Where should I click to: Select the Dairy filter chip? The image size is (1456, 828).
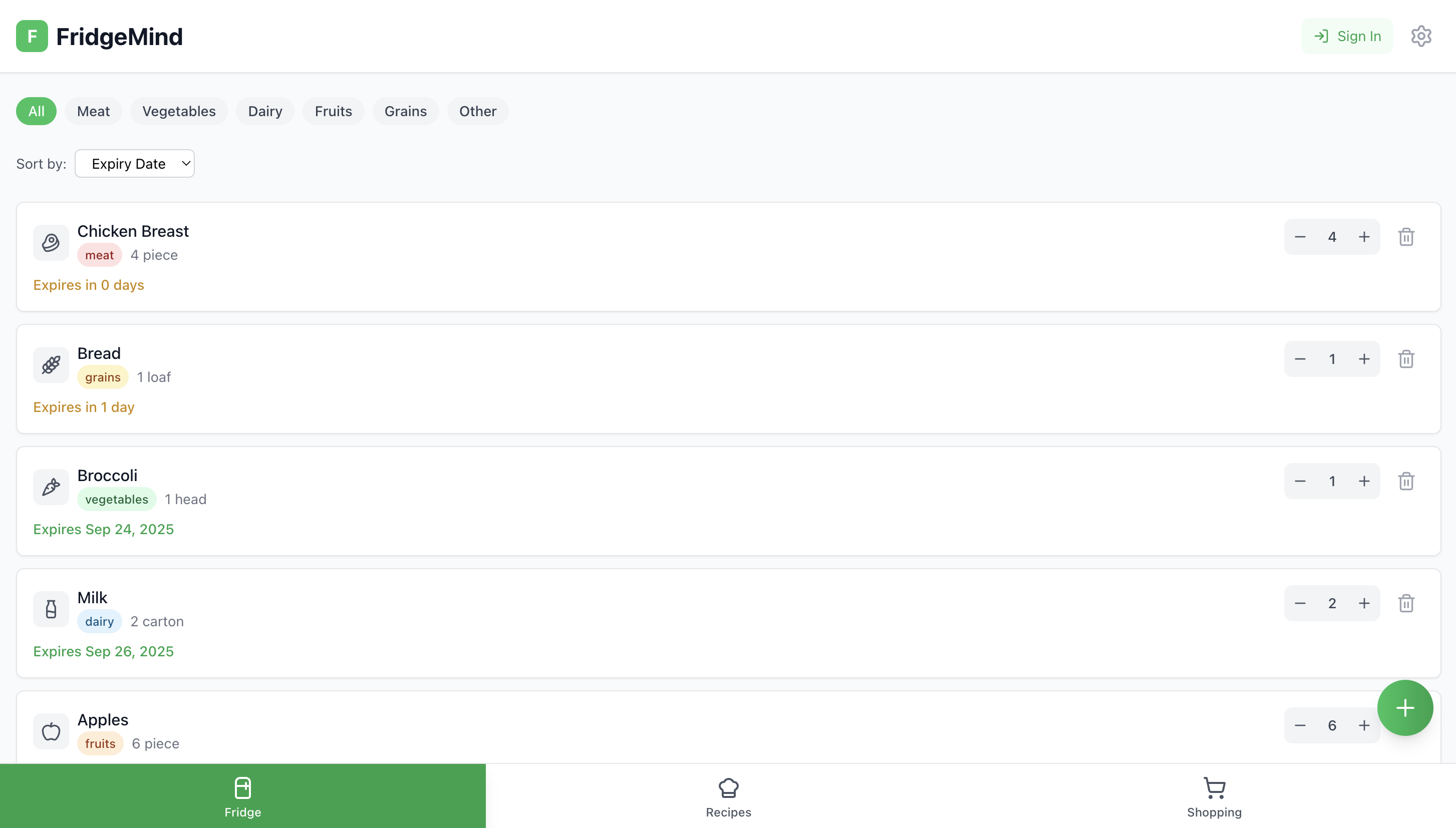click(265, 112)
